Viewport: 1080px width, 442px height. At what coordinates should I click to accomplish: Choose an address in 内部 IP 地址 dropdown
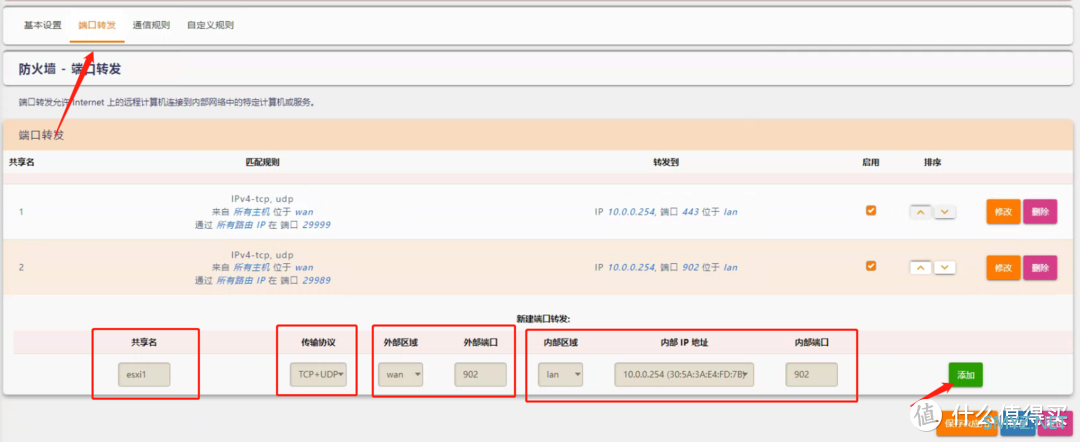(x=684, y=375)
